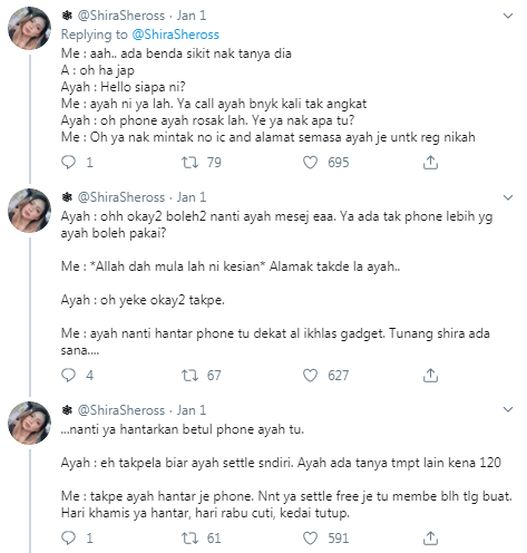527x553 pixels.
Task: Share the first tweet about reg nikah
Action: 430,162
